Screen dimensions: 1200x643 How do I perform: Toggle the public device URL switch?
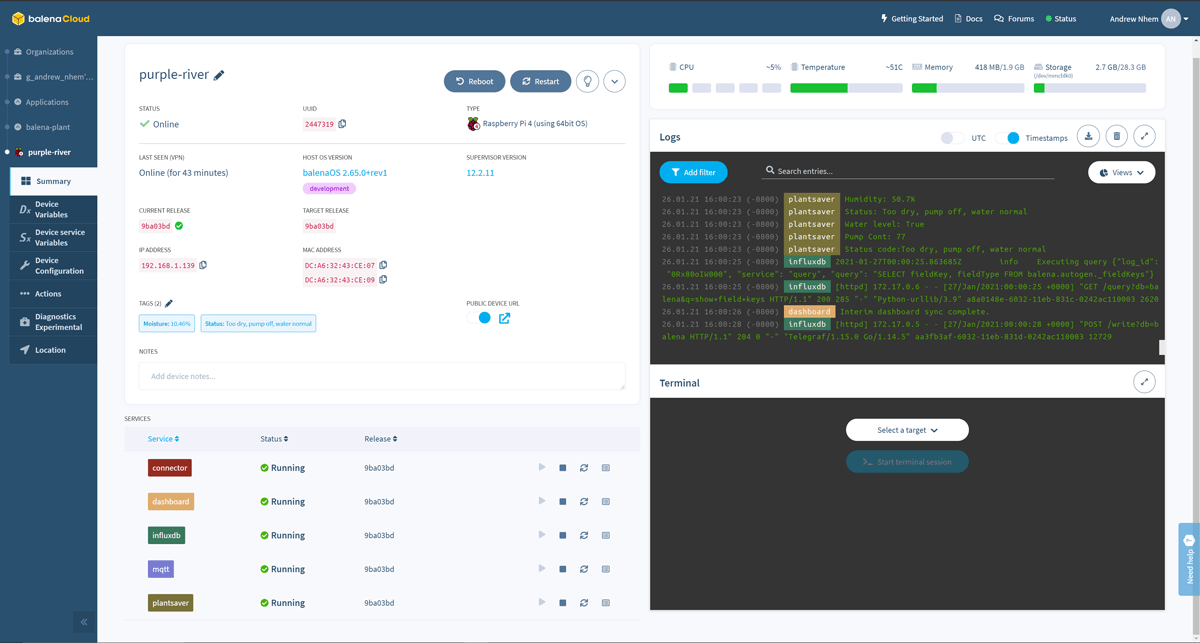(479, 318)
